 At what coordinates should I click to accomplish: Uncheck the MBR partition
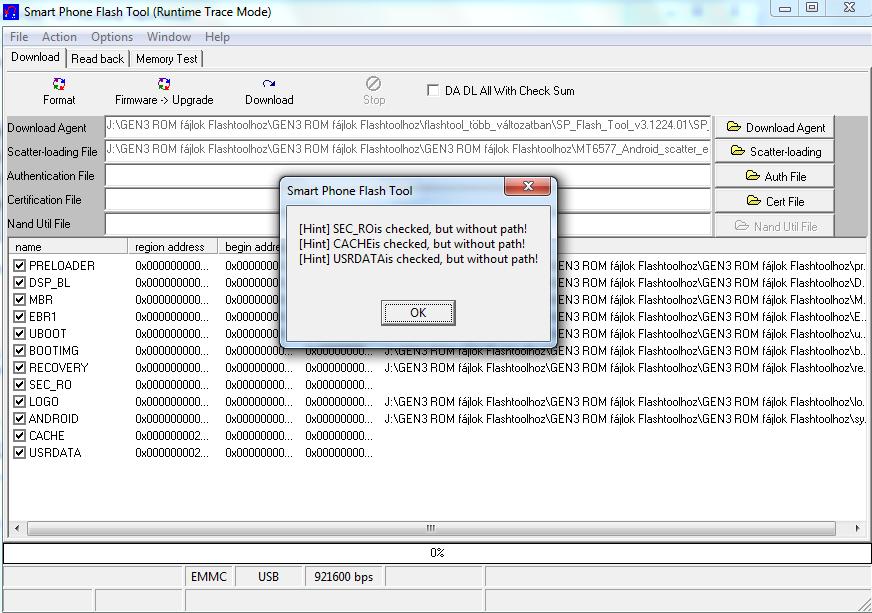click(19, 299)
